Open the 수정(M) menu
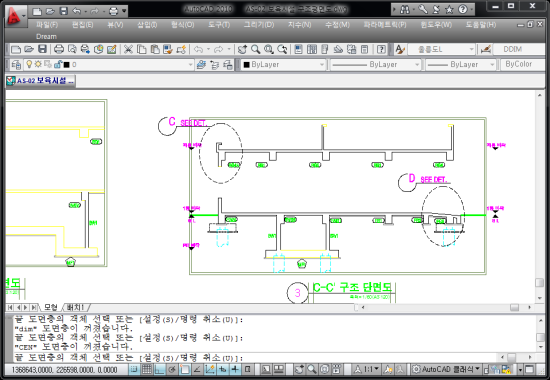 [337, 25]
